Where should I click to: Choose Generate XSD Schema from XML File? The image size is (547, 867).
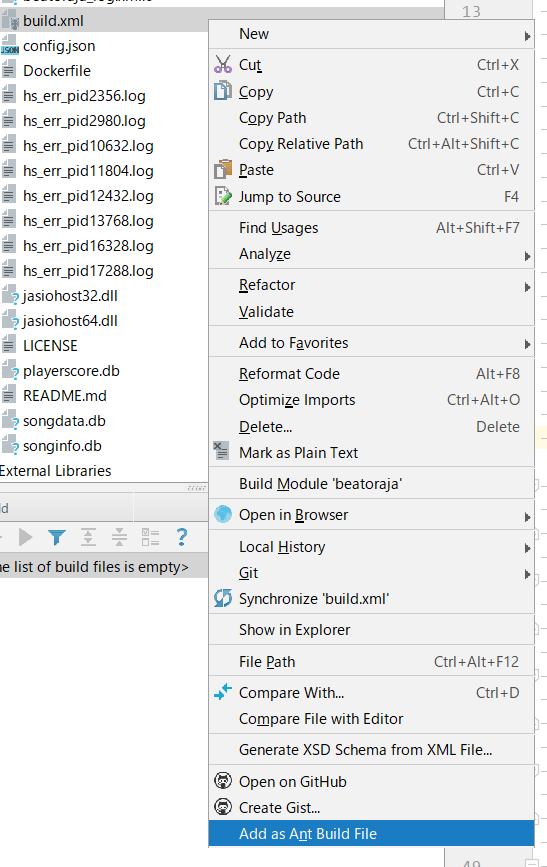tap(371, 750)
